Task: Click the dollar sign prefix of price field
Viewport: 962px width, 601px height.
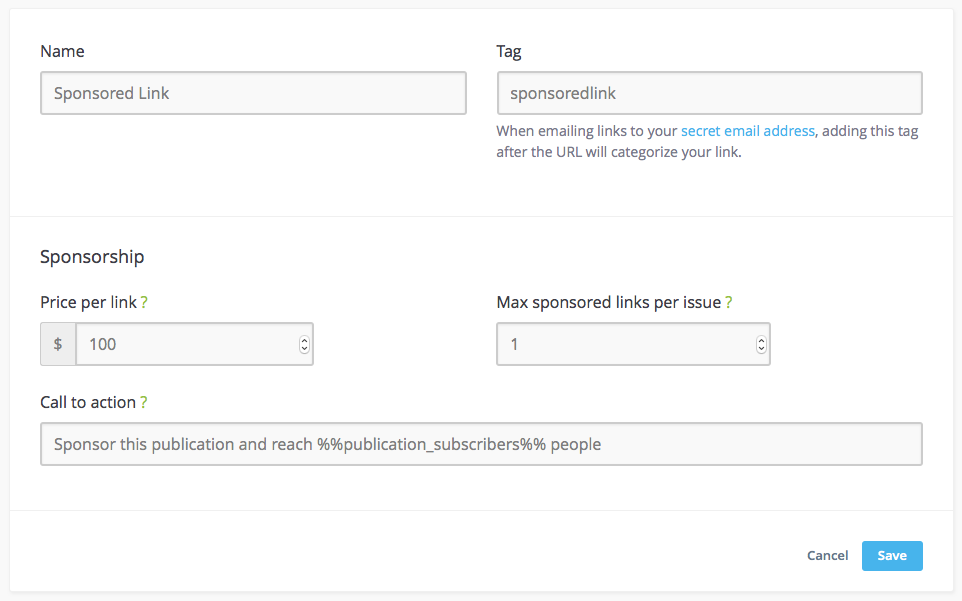Action: [x=58, y=344]
